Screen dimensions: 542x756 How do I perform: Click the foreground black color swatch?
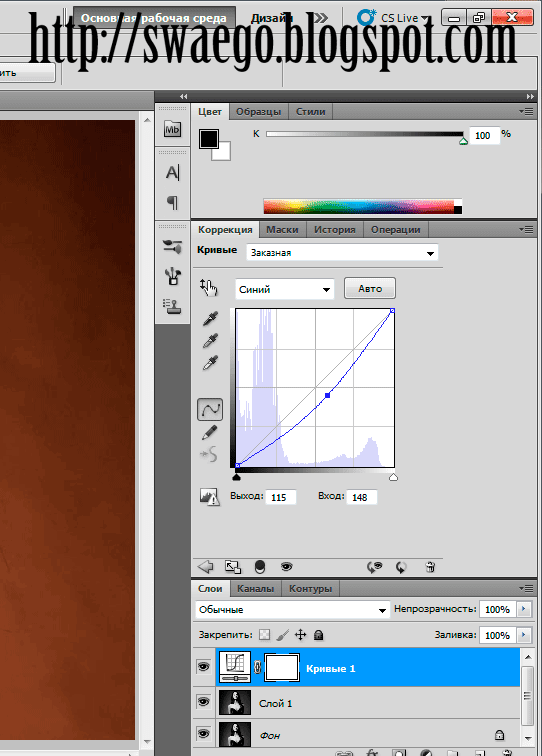click(x=208, y=138)
